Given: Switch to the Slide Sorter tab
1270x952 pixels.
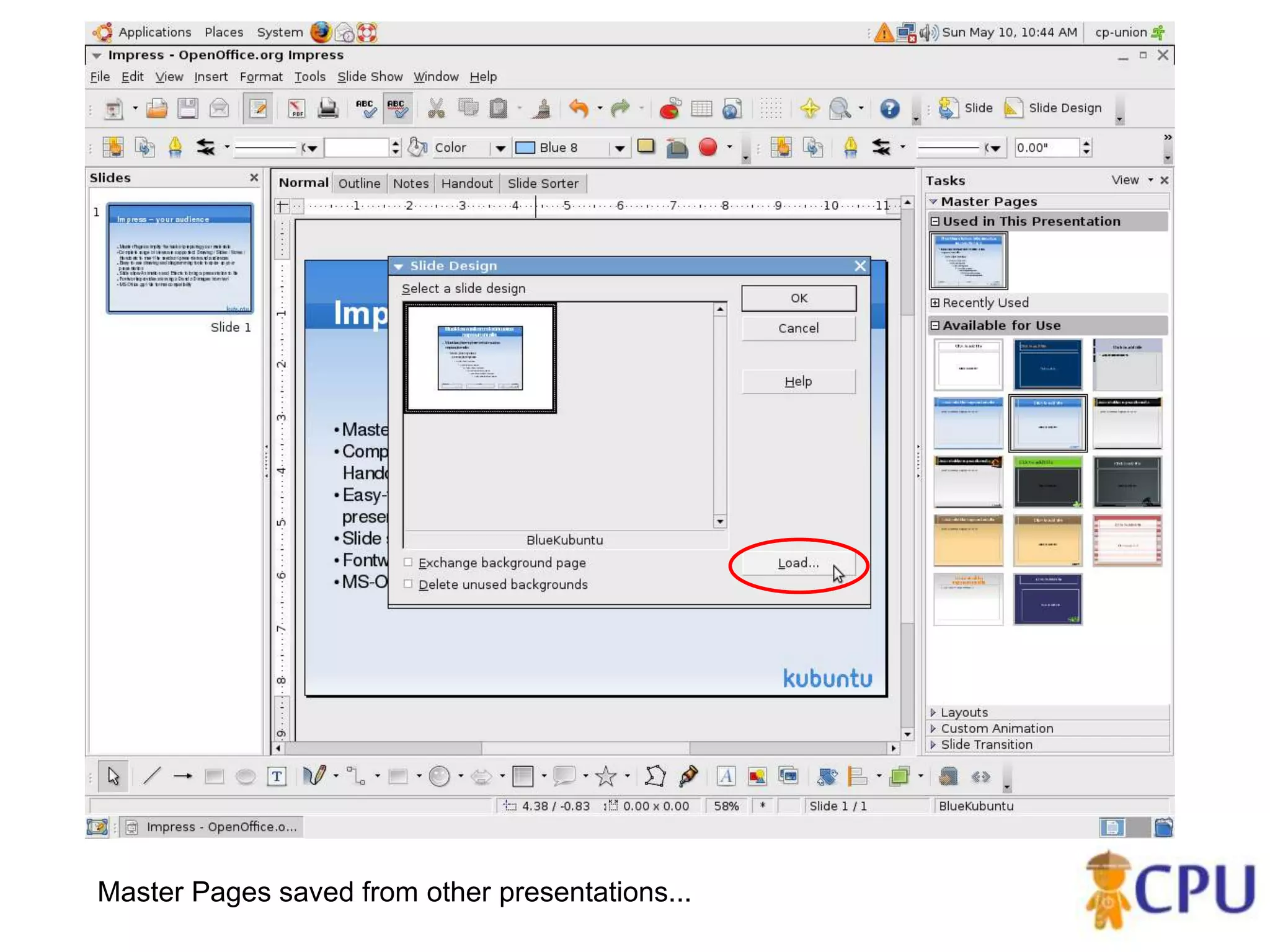Looking at the screenshot, I should [543, 183].
